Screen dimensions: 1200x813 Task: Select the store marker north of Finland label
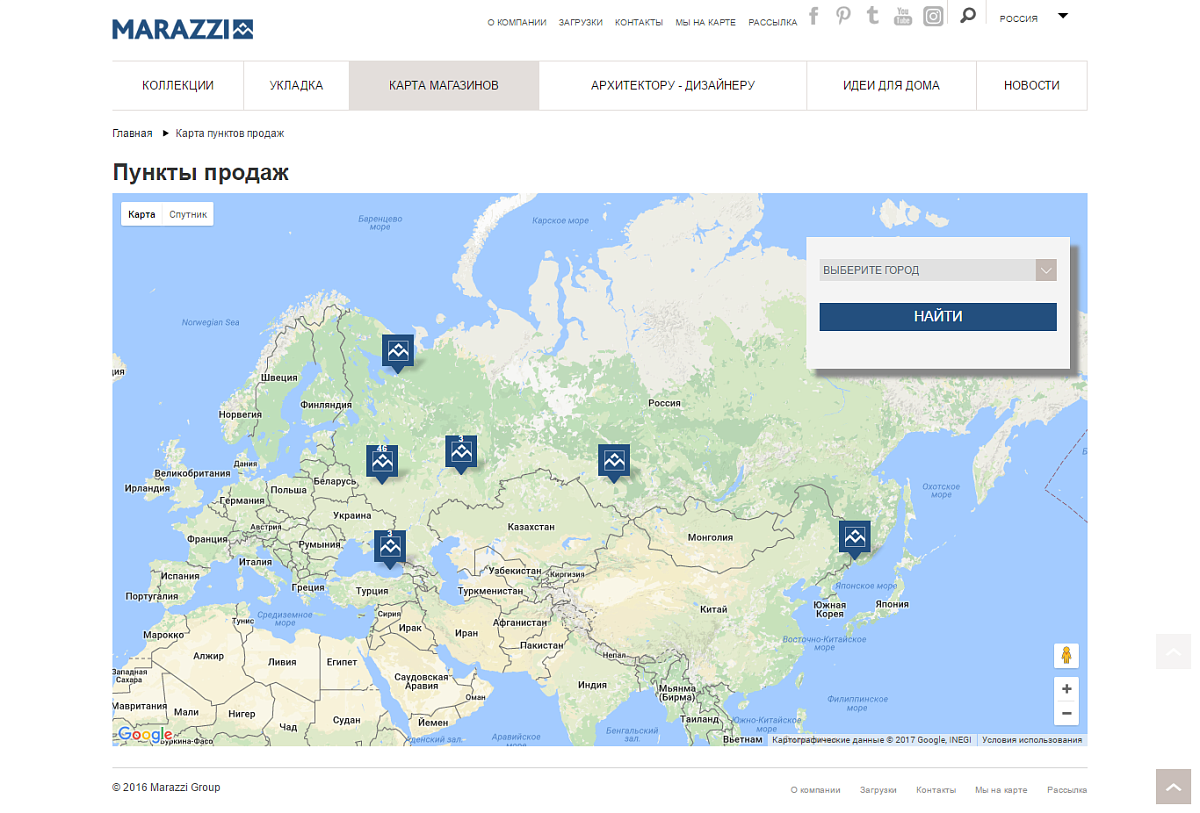[x=398, y=352]
